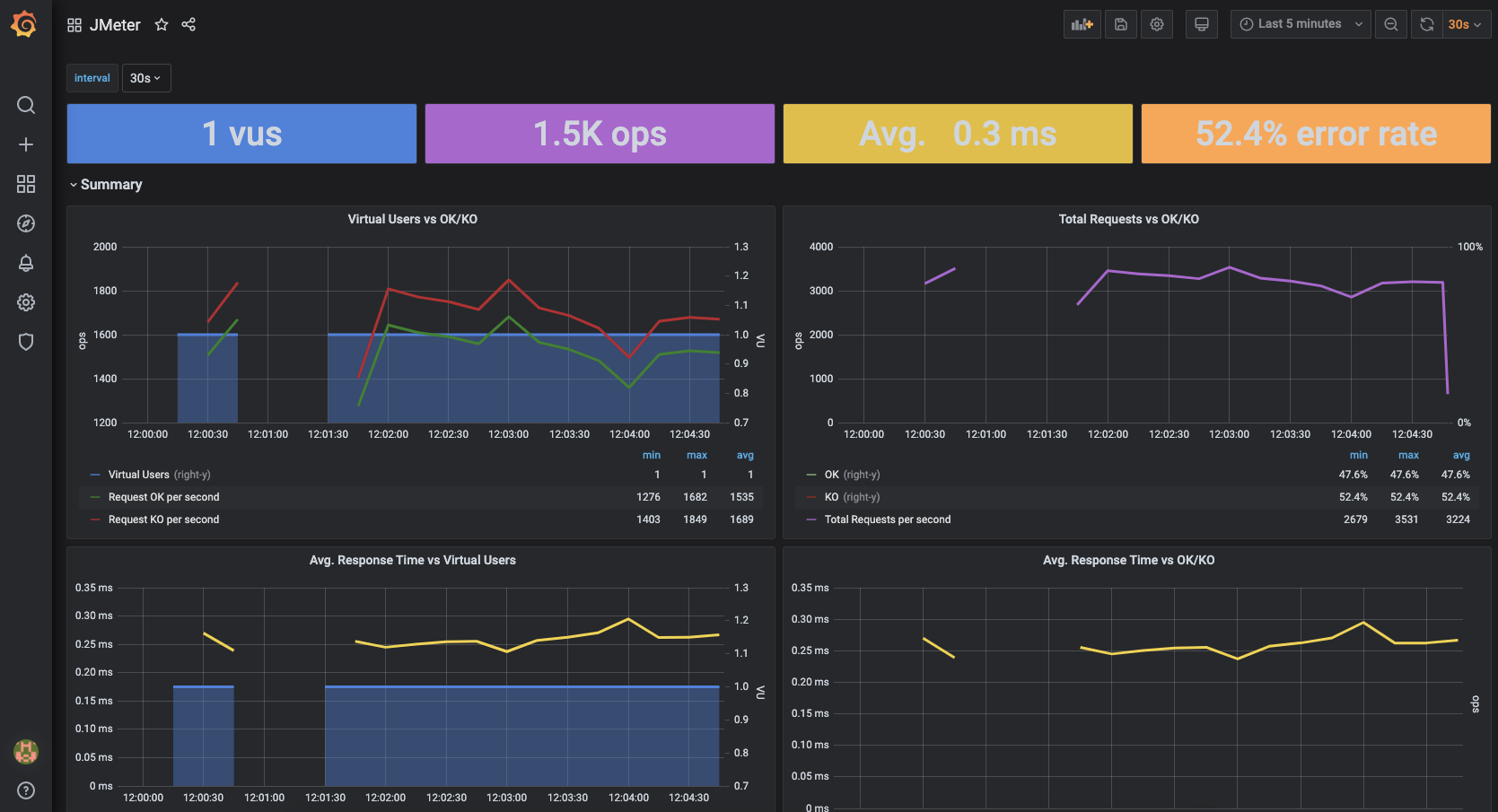Click the 1535 avg value for Request OK
This screenshot has height=812, width=1498.
(x=741, y=497)
